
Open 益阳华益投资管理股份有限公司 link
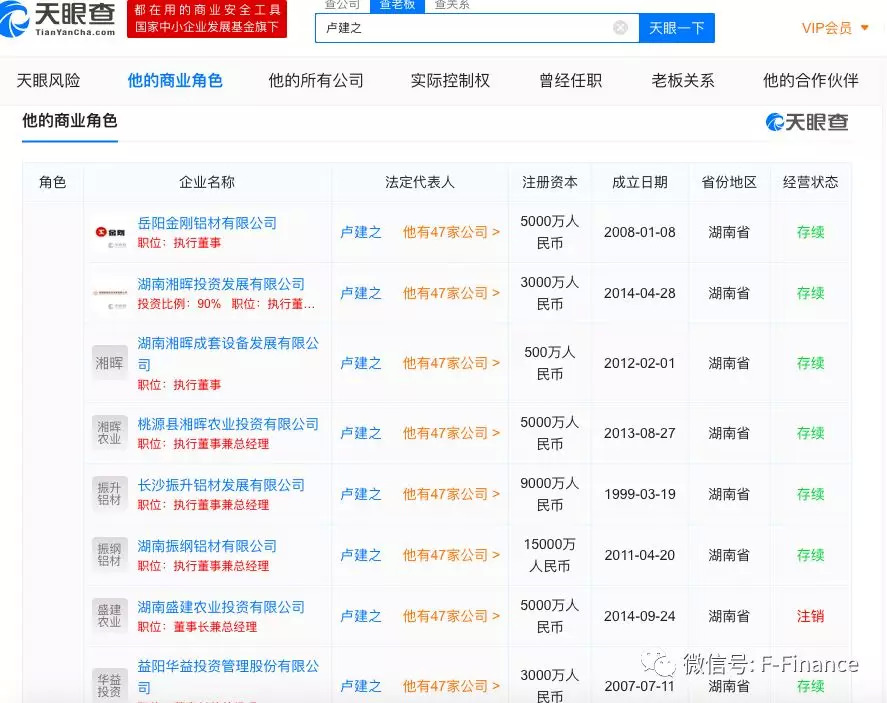(x=228, y=676)
